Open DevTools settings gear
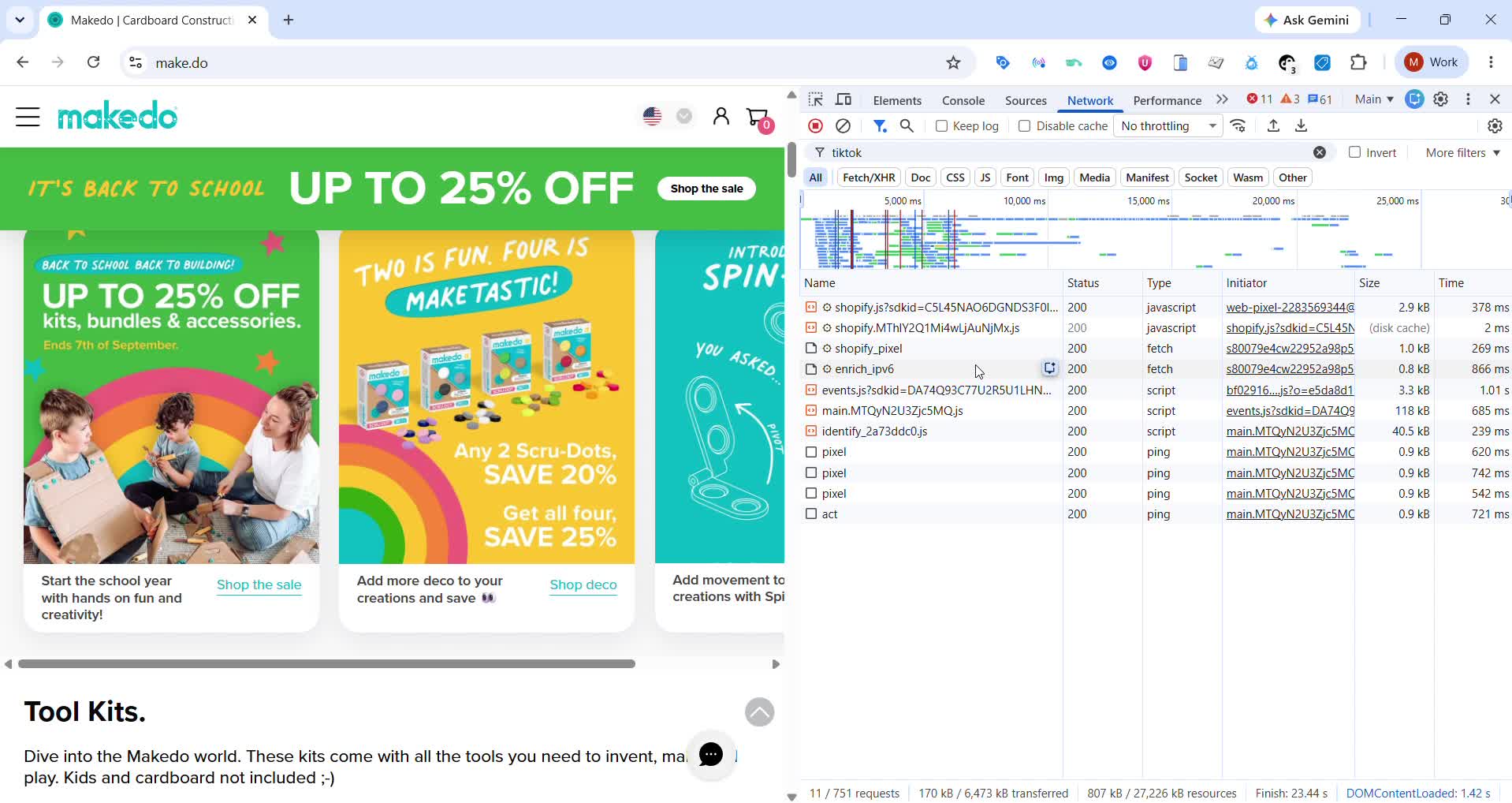 1440,99
